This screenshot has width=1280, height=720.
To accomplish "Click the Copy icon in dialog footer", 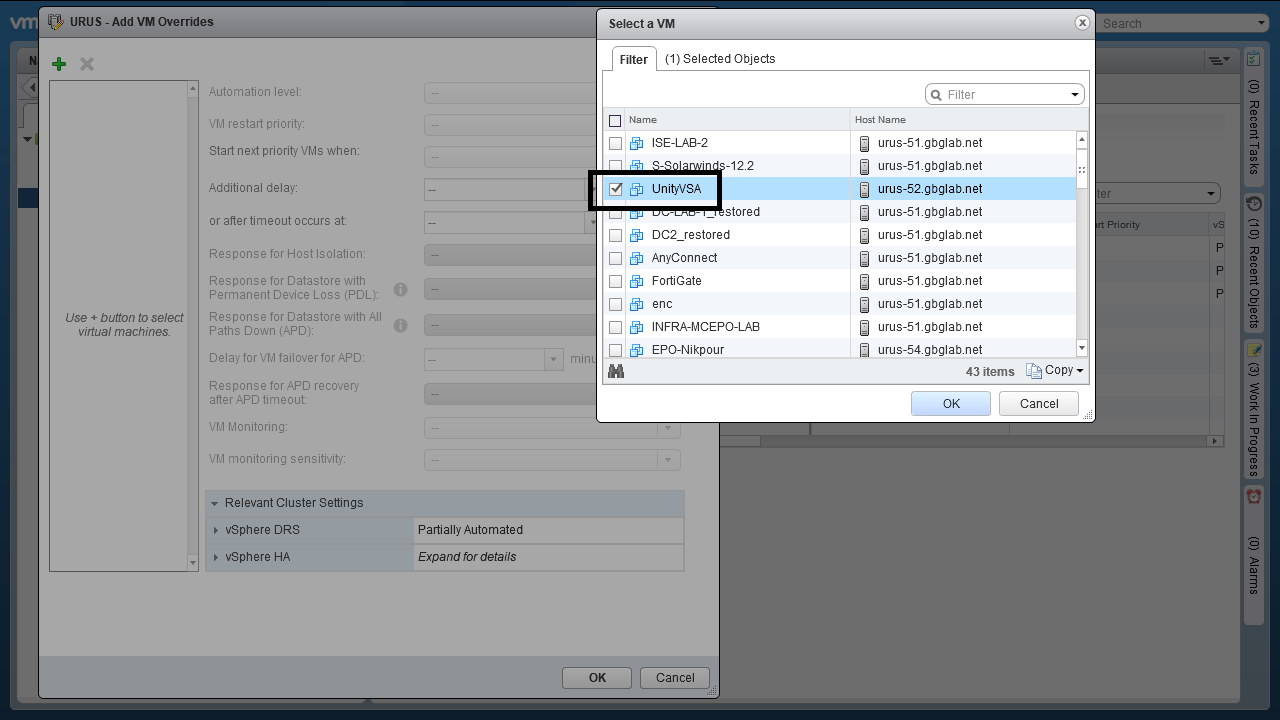I will click(x=1034, y=371).
